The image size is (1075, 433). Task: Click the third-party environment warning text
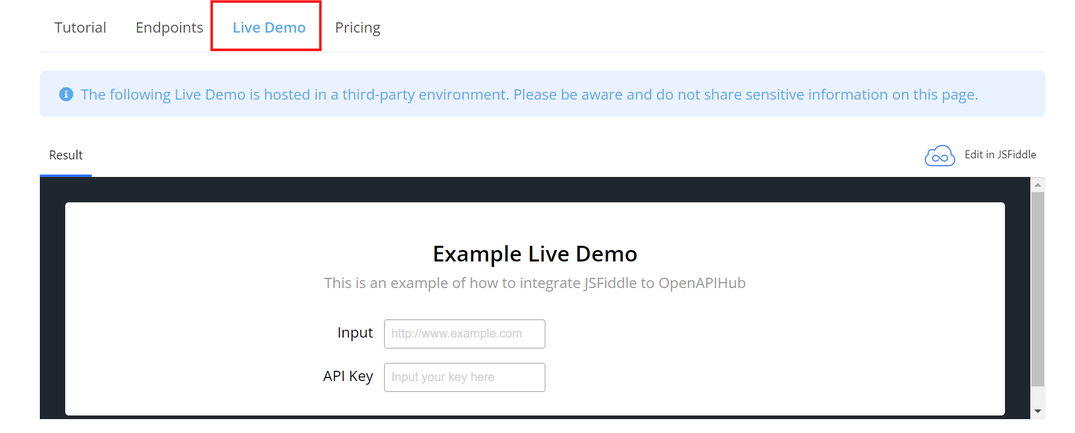[x=528, y=94]
